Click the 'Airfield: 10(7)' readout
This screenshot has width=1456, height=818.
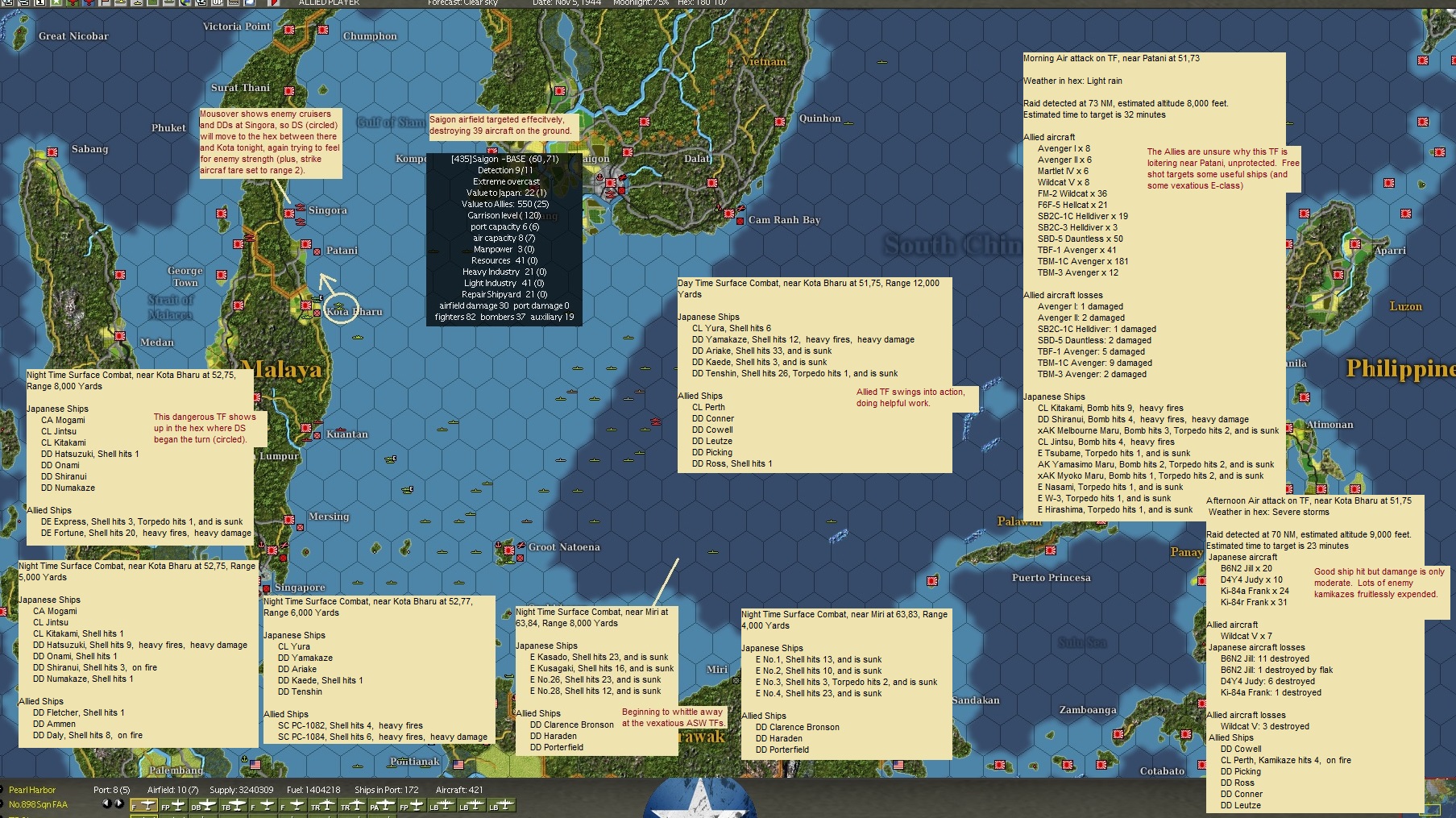pyautogui.click(x=173, y=790)
